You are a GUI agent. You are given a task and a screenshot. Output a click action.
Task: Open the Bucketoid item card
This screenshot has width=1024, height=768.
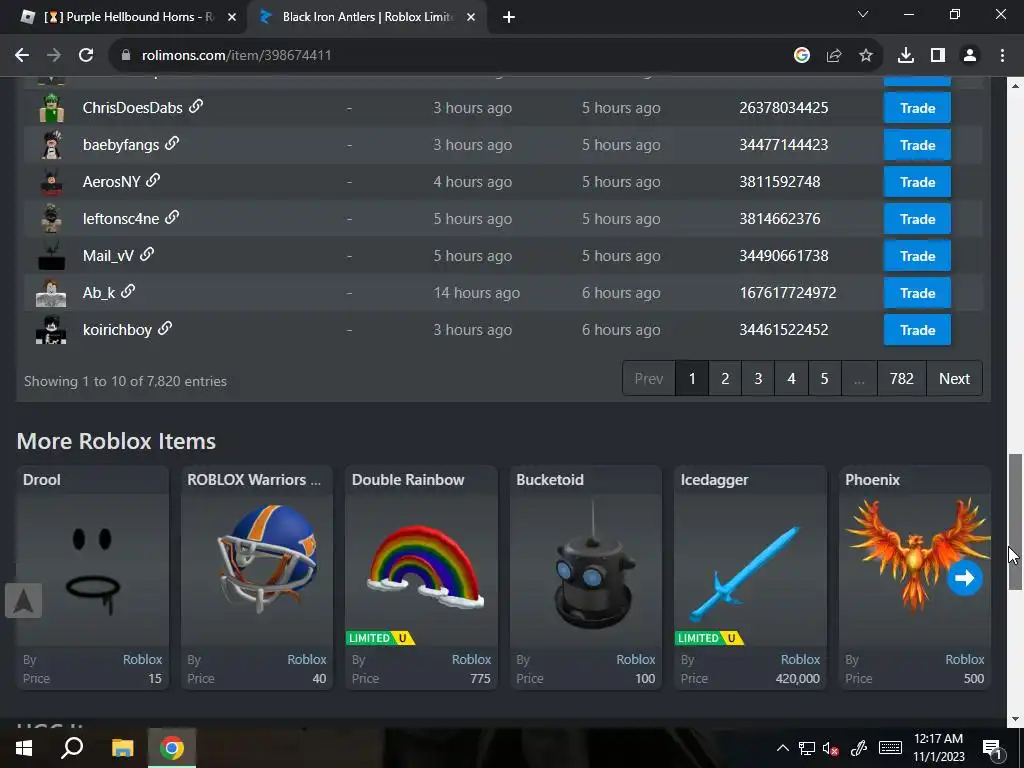[586, 577]
